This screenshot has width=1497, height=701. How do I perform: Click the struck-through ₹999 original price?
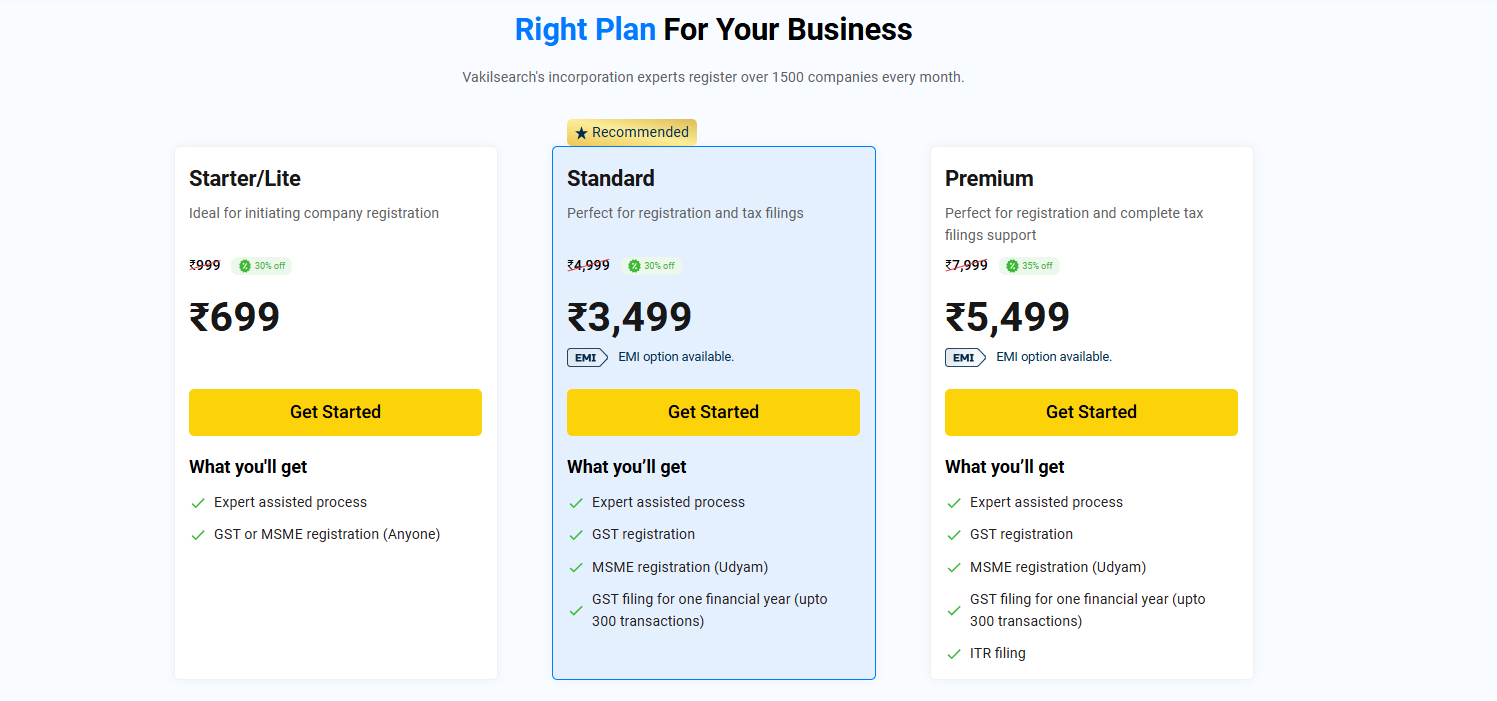205,265
